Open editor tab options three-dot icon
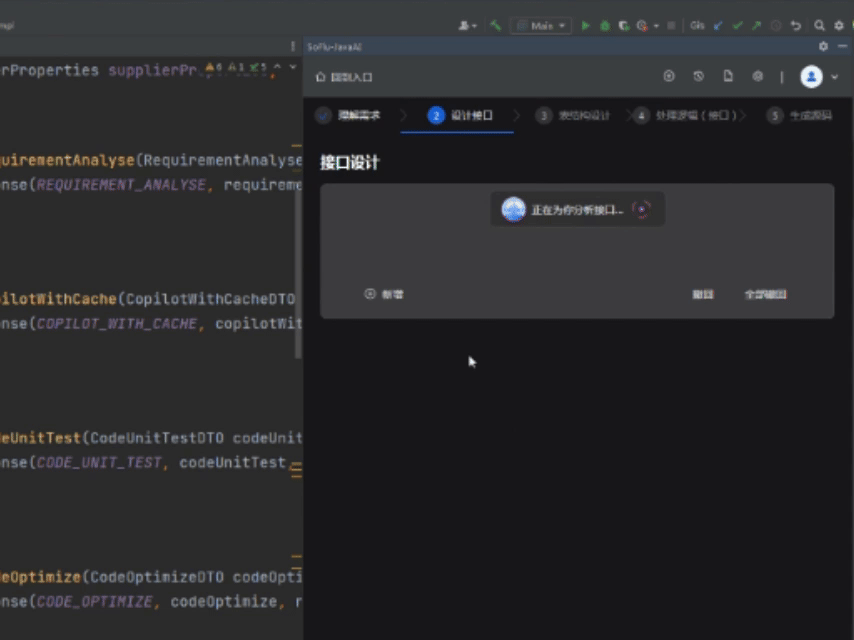This screenshot has width=854, height=640. coord(293,46)
